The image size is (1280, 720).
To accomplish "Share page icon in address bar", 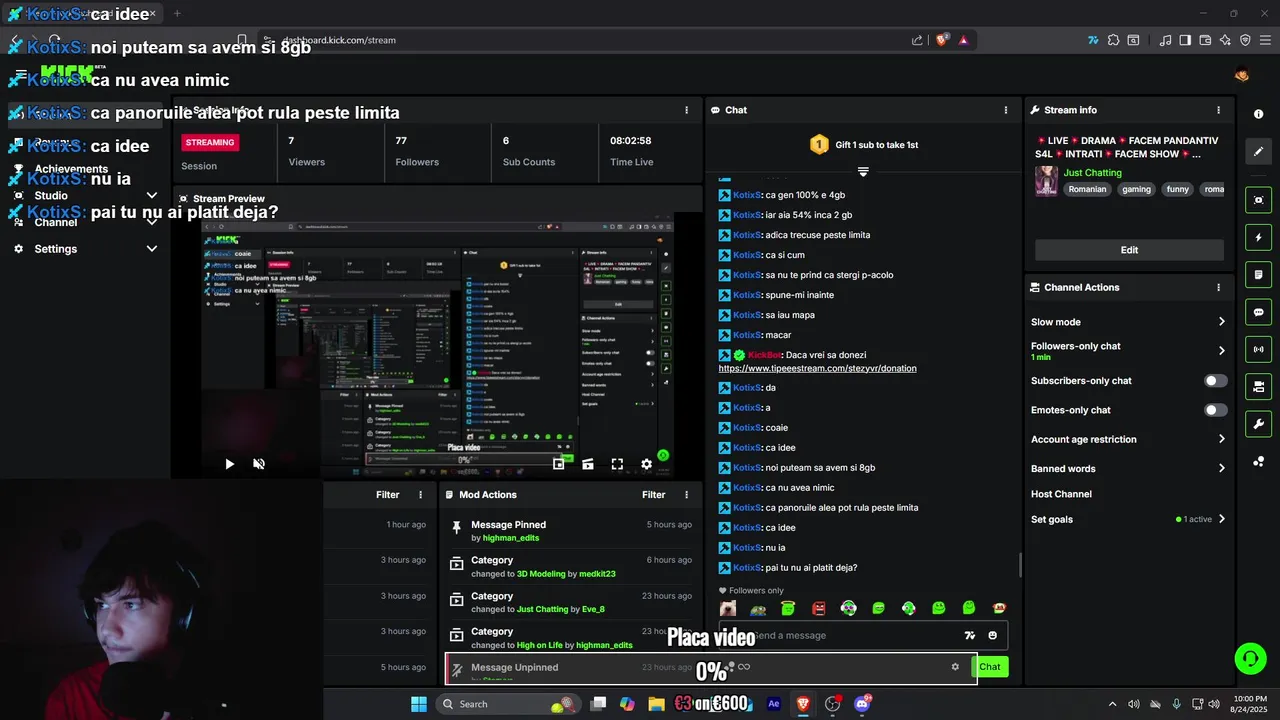I will [x=917, y=40].
